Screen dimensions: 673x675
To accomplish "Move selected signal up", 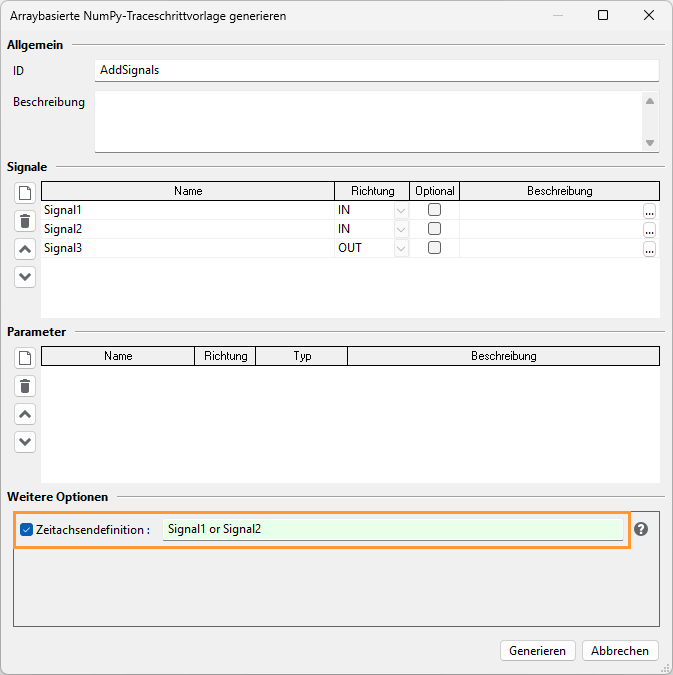I will point(25,249).
